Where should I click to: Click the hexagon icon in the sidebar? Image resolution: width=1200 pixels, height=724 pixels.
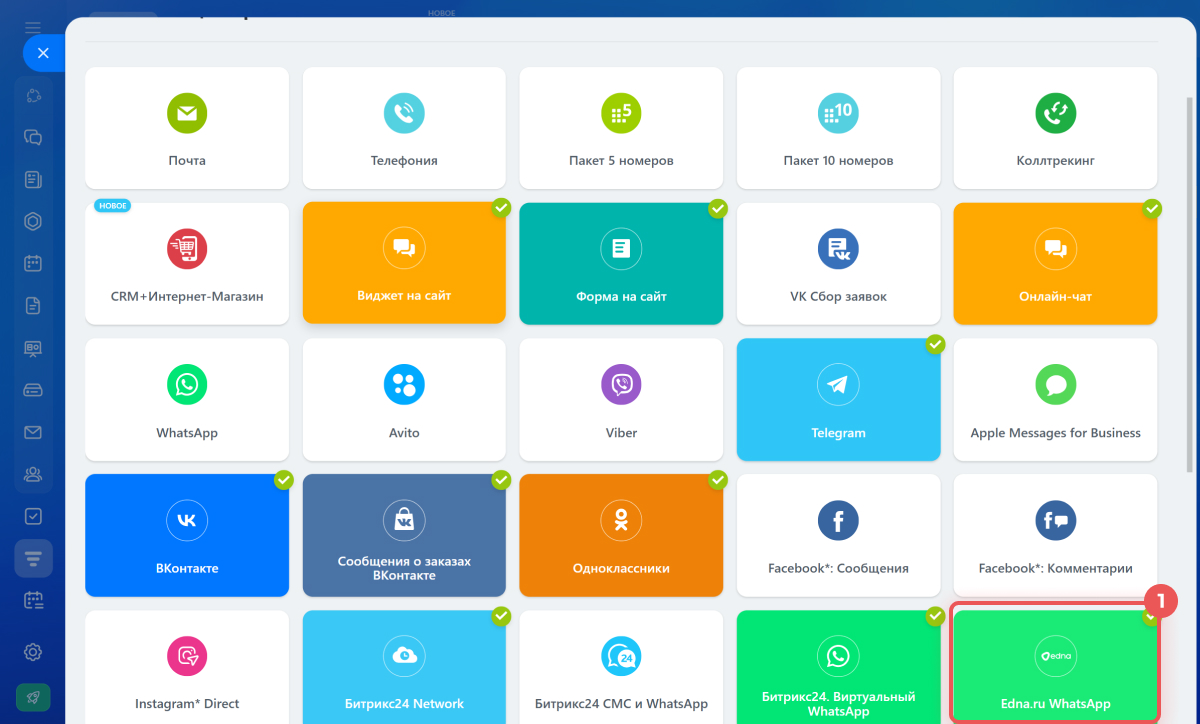point(33,221)
